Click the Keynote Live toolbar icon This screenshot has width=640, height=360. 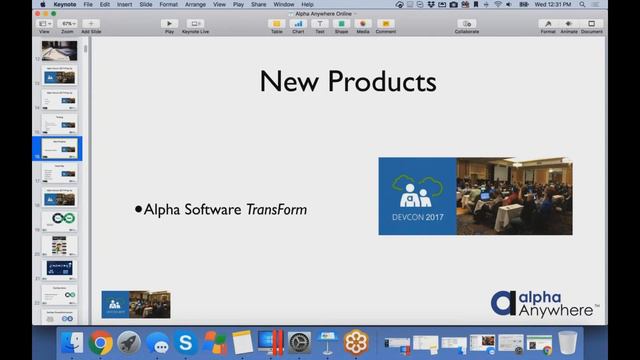(195, 24)
